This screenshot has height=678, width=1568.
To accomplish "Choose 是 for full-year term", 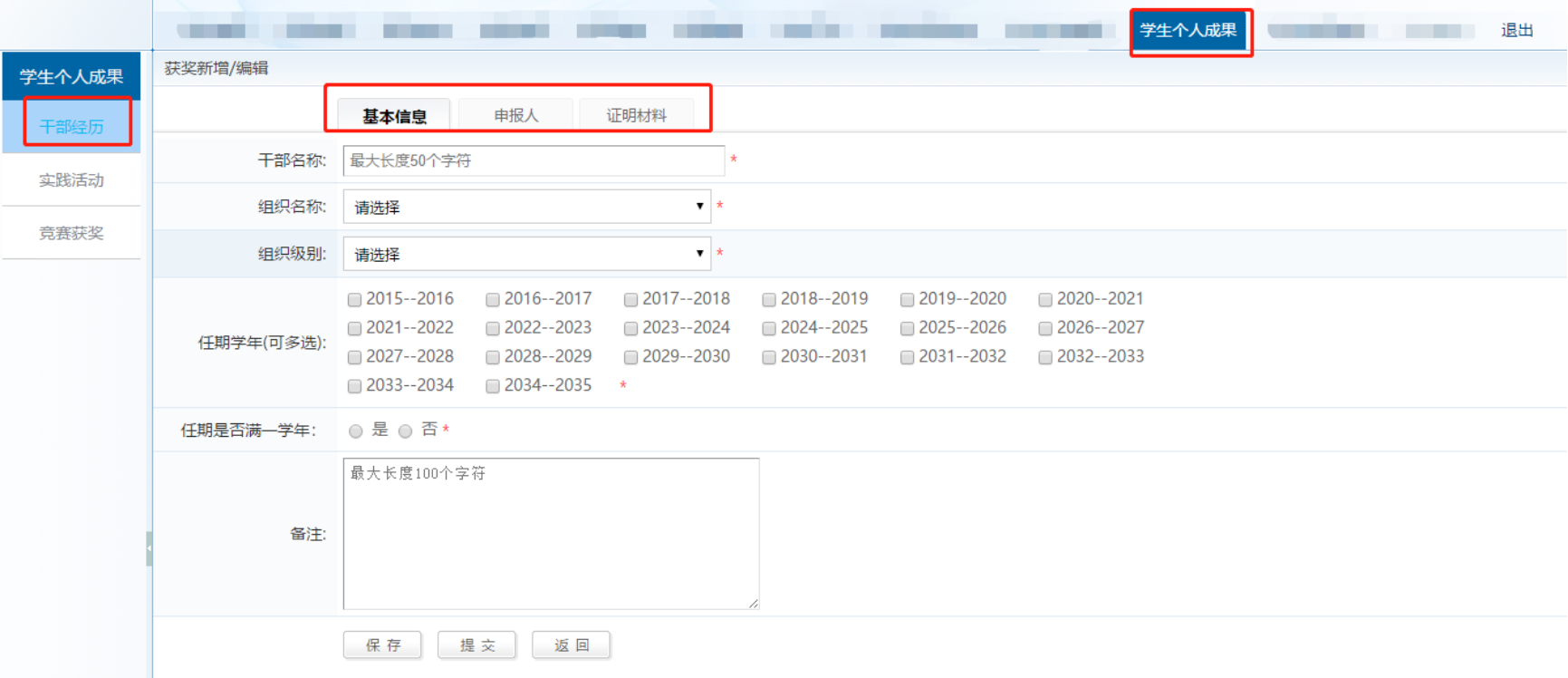I will (356, 431).
